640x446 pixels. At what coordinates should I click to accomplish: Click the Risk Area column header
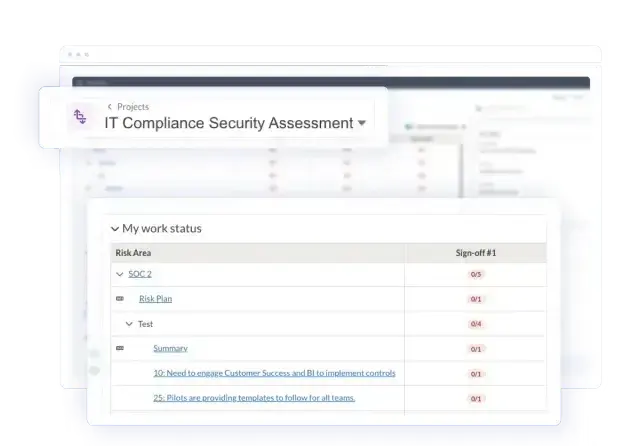tap(134, 253)
